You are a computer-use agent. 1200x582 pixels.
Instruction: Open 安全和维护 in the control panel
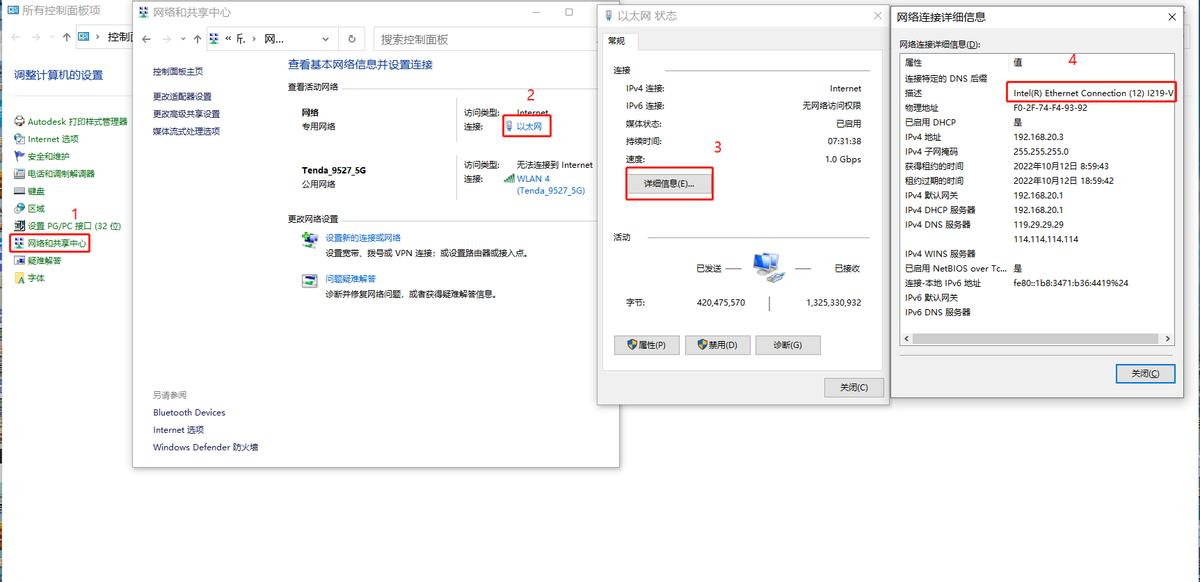pos(48,156)
